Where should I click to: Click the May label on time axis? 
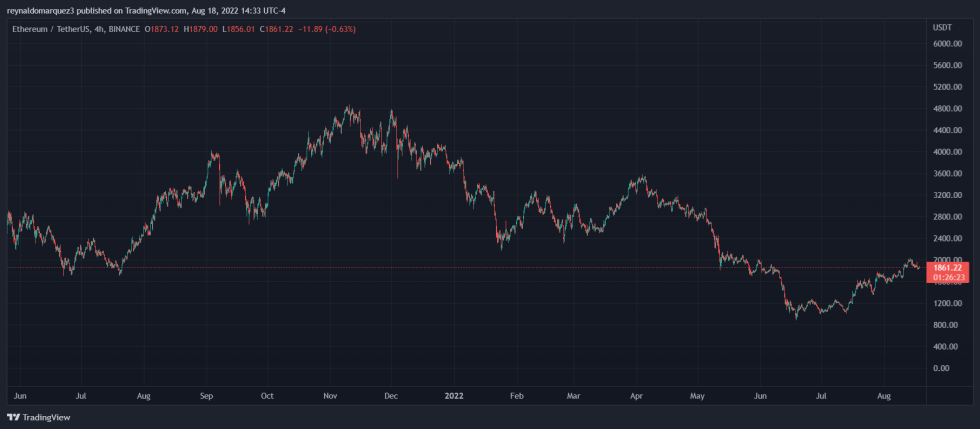tap(698, 396)
